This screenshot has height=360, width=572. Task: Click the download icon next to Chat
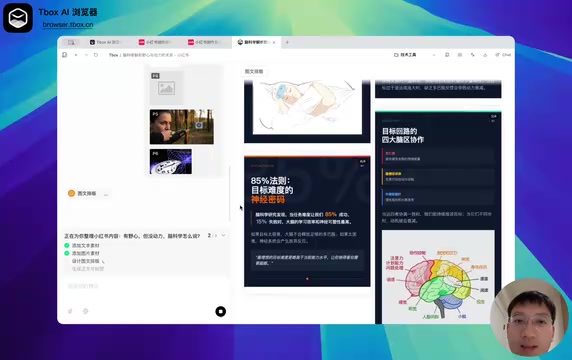pyautogui.click(x=485, y=55)
